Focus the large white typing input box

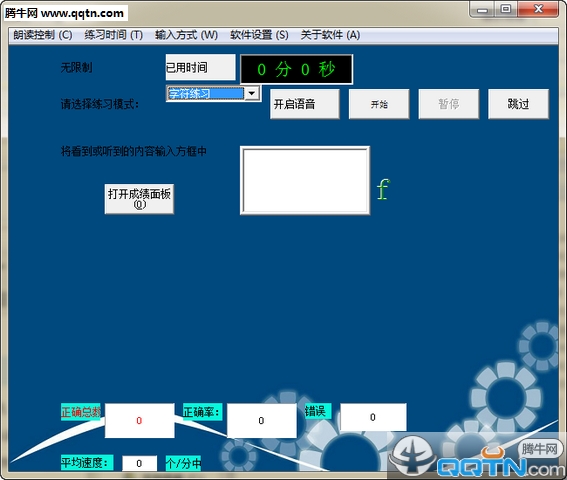[x=305, y=180]
